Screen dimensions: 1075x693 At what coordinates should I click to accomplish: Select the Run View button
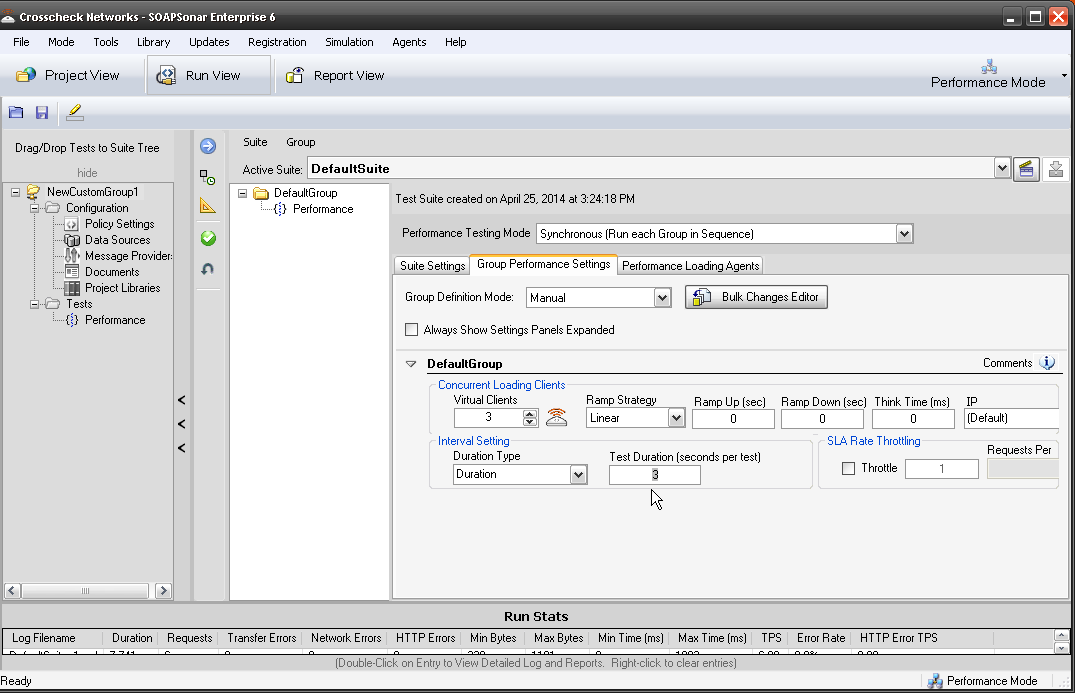click(x=208, y=75)
